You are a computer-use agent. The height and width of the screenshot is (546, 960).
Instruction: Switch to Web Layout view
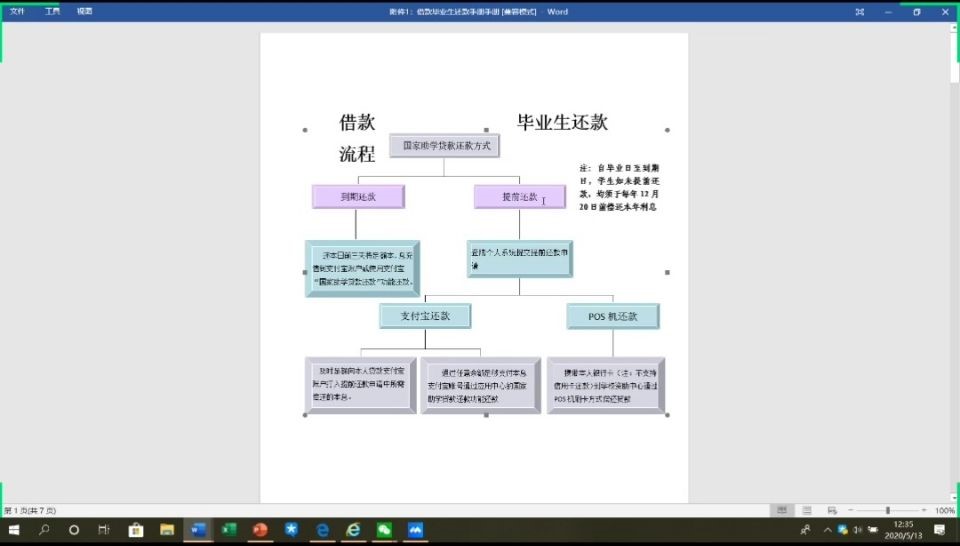pyautogui.click(x=829, y=510)
